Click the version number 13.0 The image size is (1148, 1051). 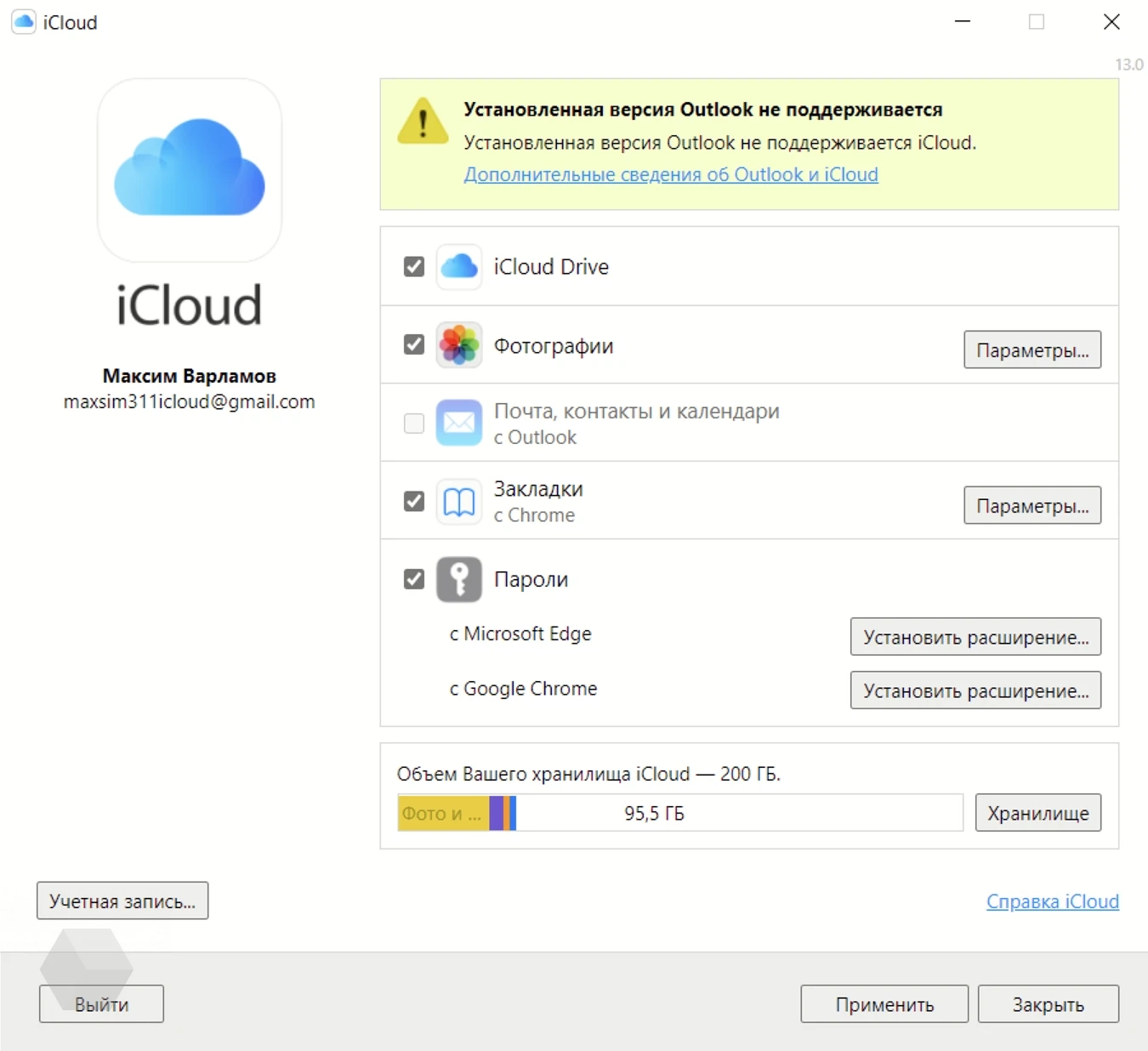coord(1129,65)
